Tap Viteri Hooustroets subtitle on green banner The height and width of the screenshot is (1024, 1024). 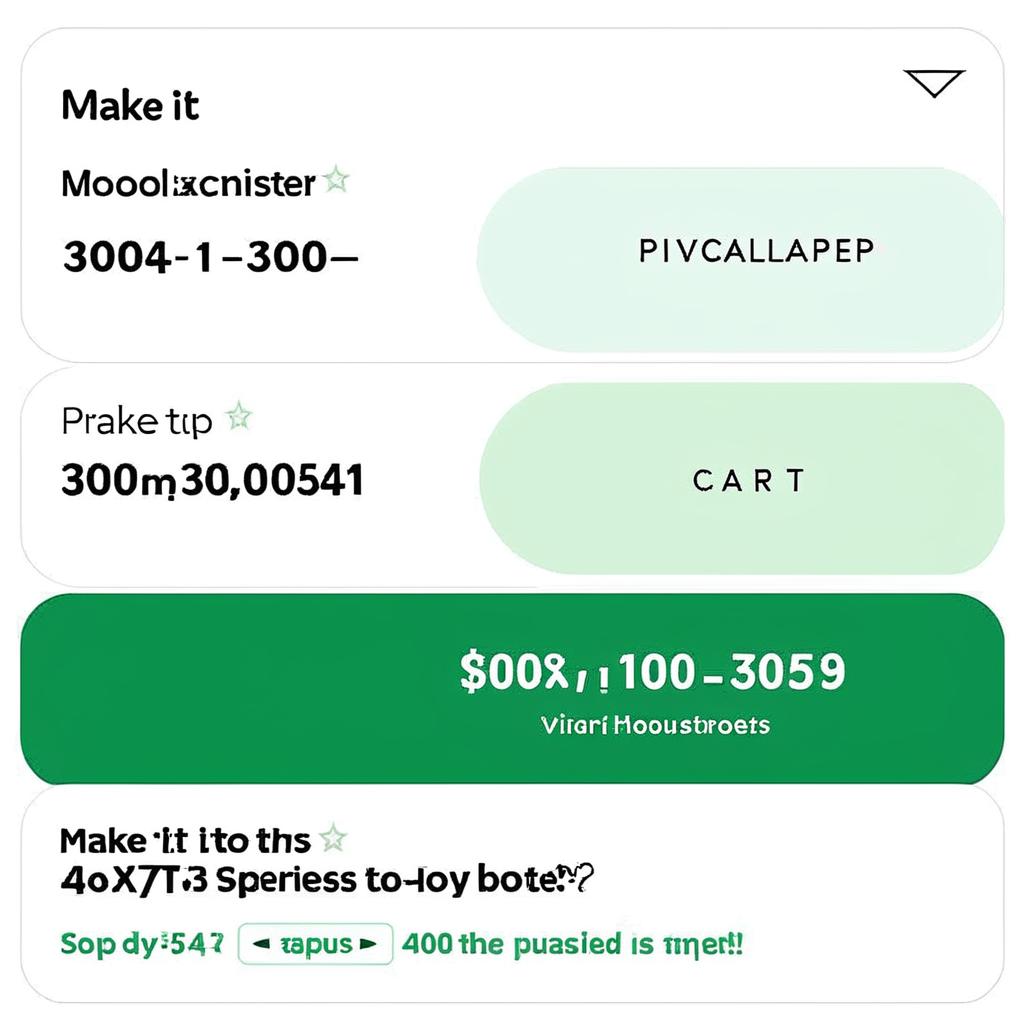tap(655, 725)
